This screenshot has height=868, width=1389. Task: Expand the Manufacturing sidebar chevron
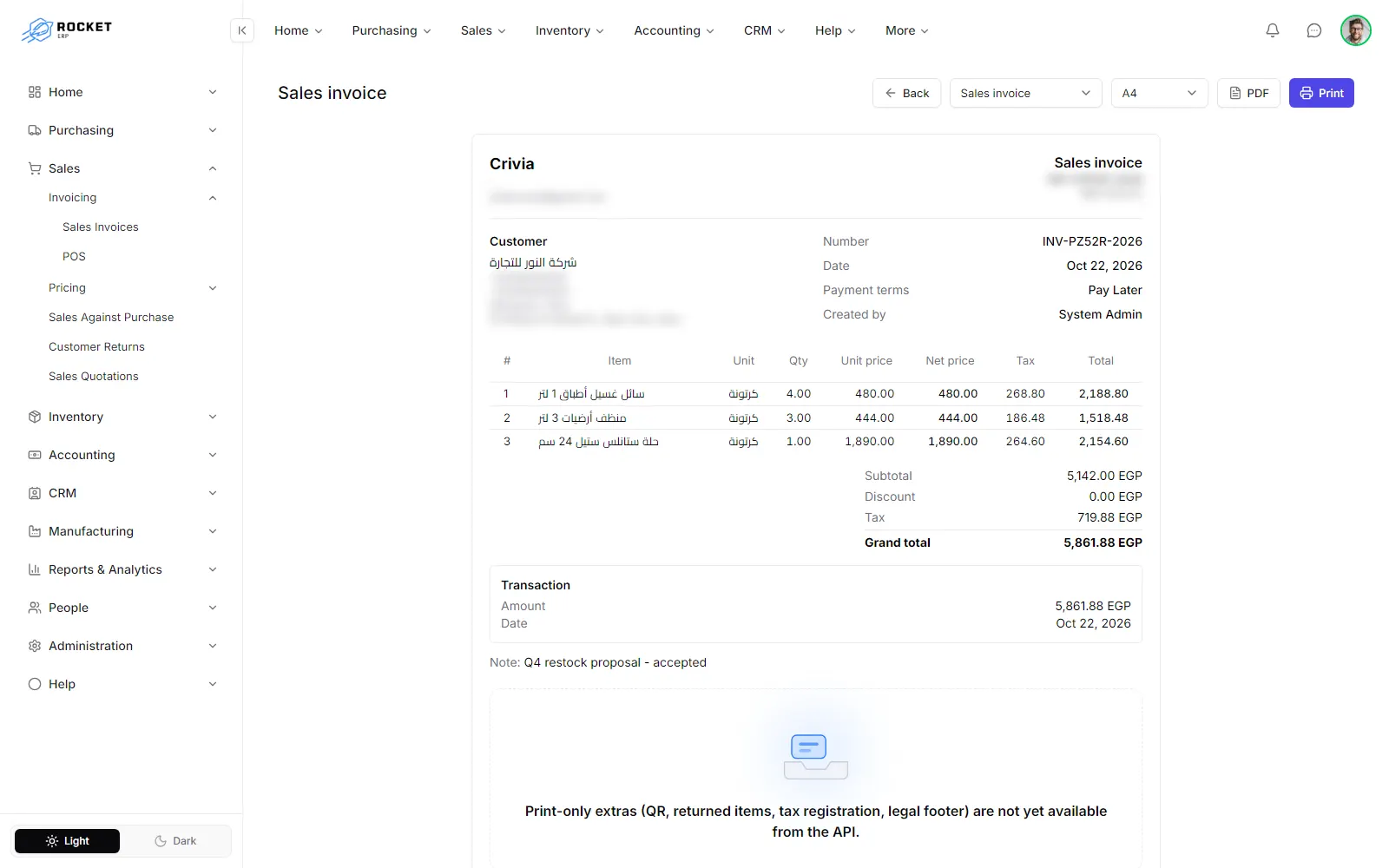coord(213,531)
